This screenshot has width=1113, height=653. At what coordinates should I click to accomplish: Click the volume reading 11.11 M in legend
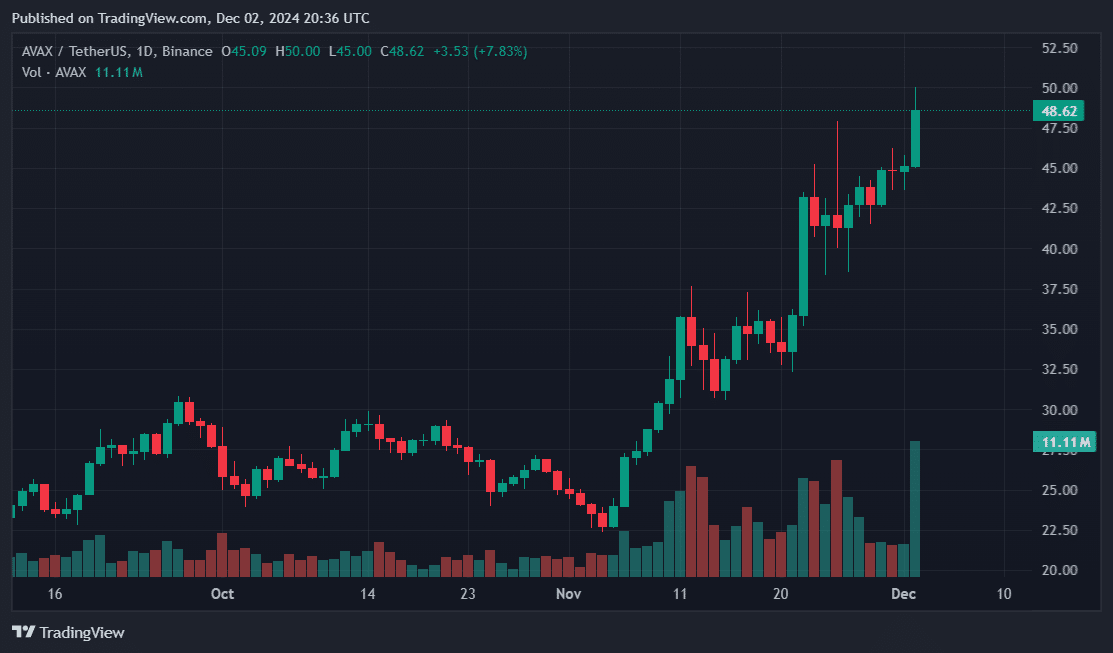tap(119, 72)
